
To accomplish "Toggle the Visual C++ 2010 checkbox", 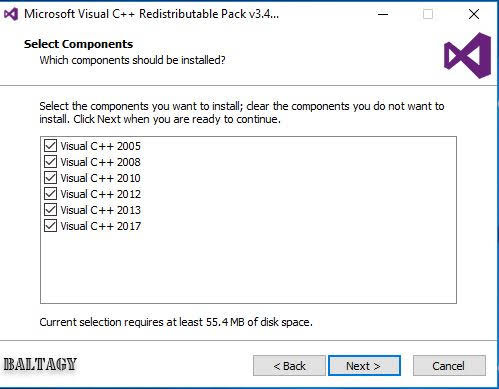I will tap(50, 178).
